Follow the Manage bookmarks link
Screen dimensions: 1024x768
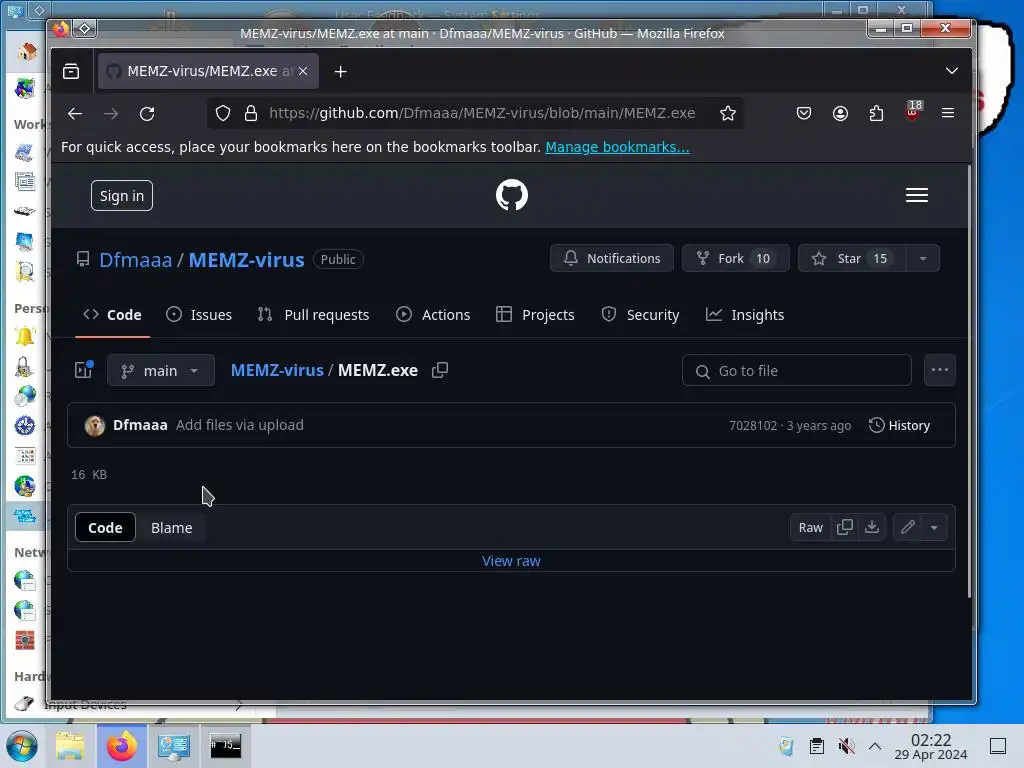[617, 147]
